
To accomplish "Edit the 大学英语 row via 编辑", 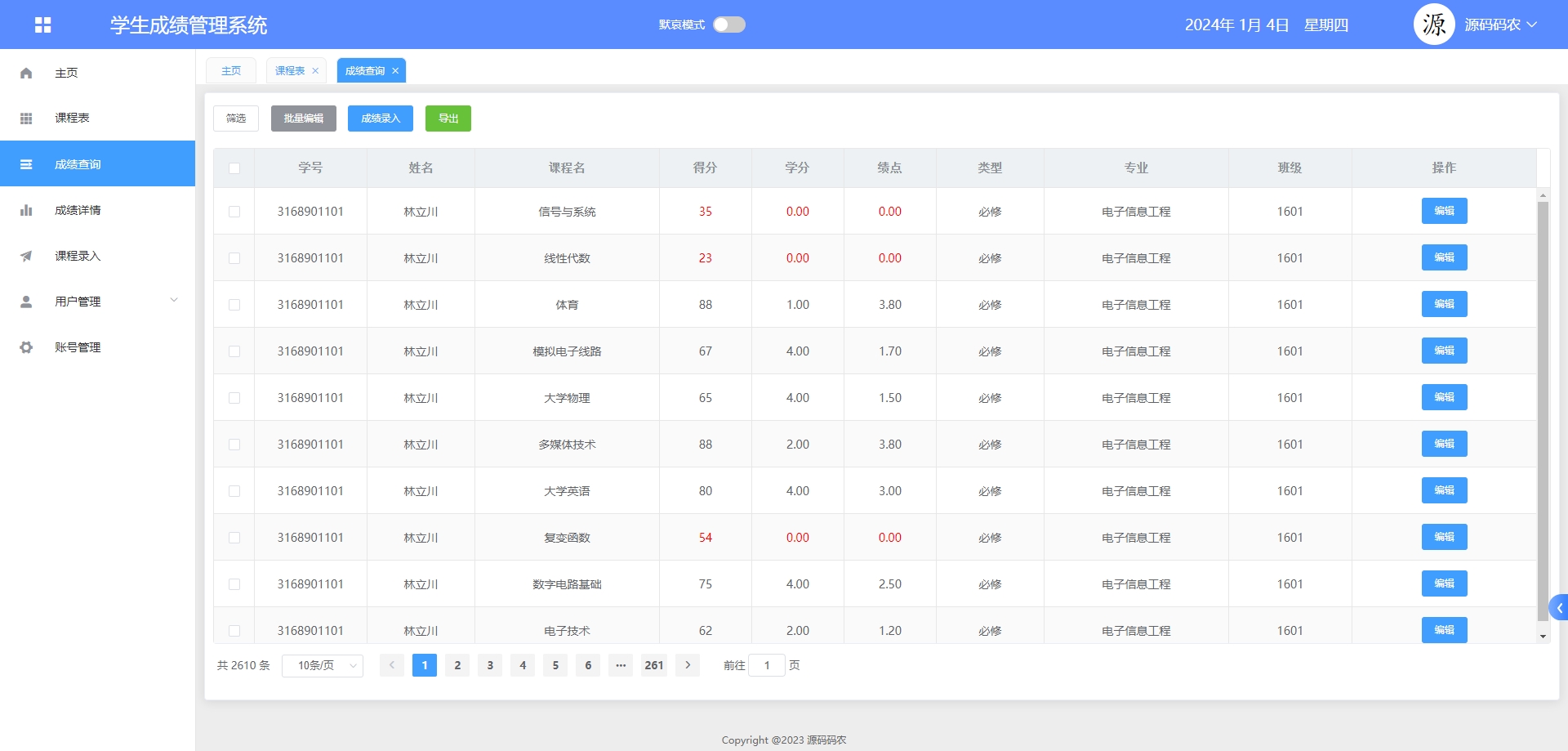I will (x=1445, y=490).
